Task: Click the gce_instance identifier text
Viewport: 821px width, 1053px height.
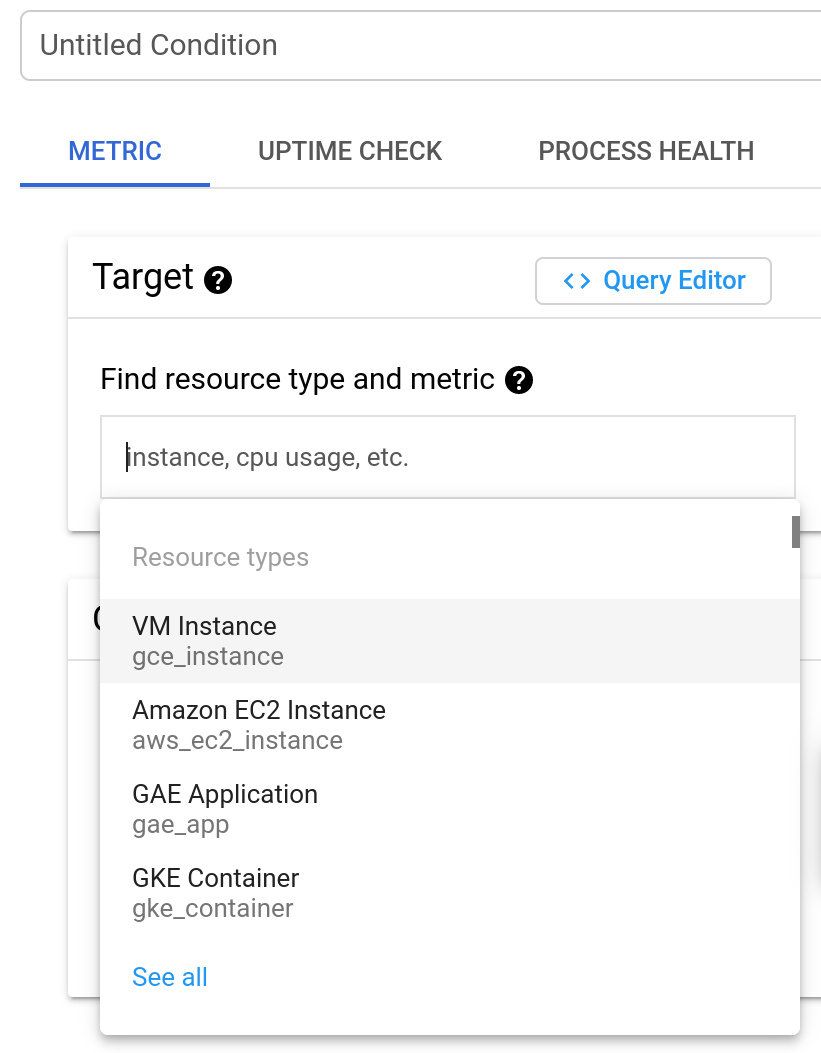Action: (208, 657)
